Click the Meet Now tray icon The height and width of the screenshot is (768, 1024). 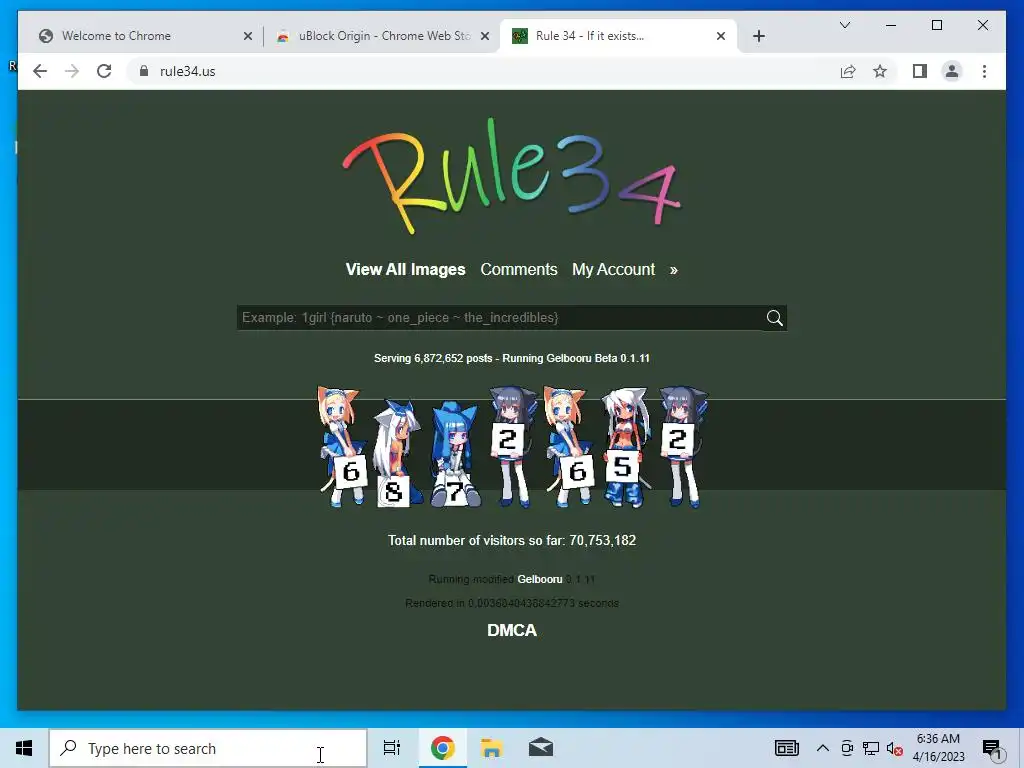[x=847, y=748]
